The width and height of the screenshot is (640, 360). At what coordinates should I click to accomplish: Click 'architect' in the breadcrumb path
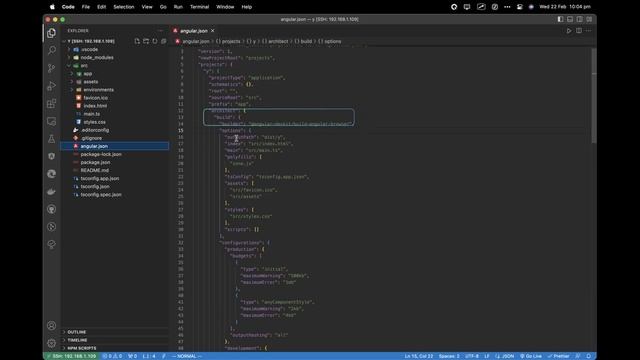pos(278,41)
